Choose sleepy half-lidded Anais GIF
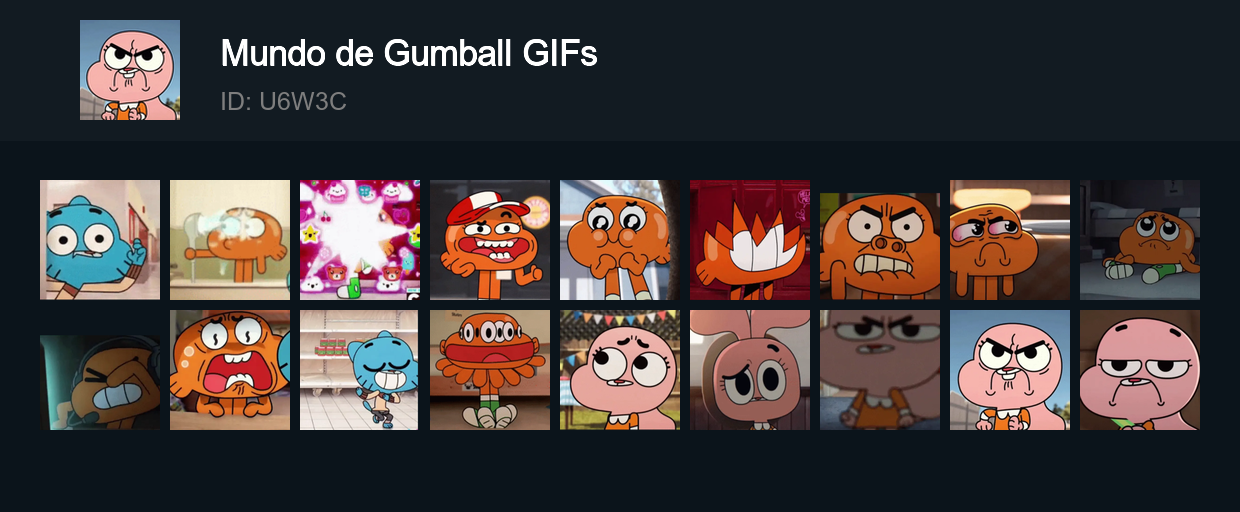This screenshot has width=1240, height=512. 1140,370
